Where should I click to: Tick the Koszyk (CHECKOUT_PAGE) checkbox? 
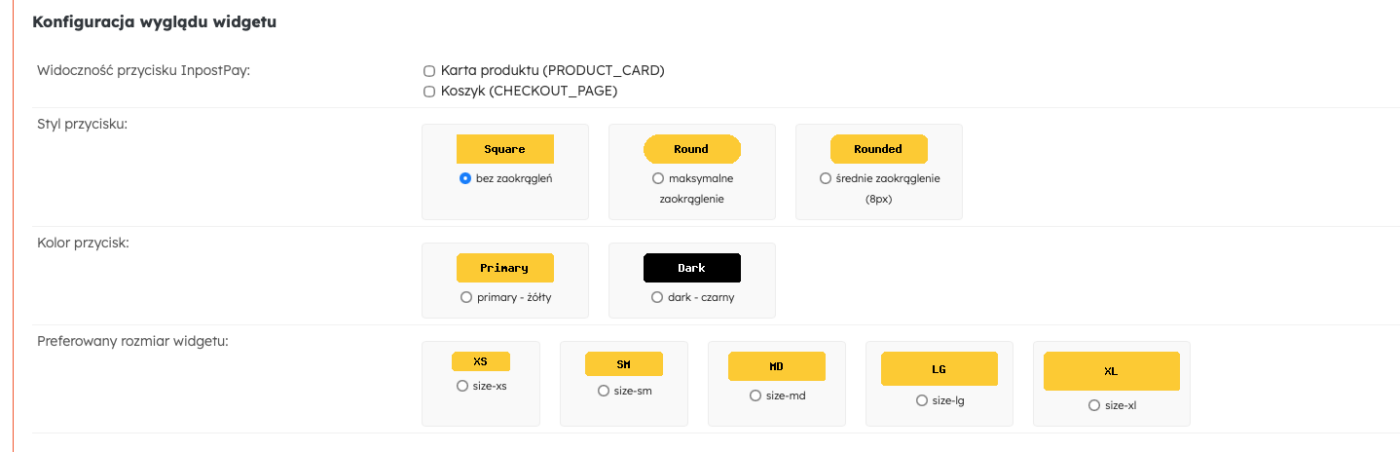pyautogui.click(x=429, y=91)
